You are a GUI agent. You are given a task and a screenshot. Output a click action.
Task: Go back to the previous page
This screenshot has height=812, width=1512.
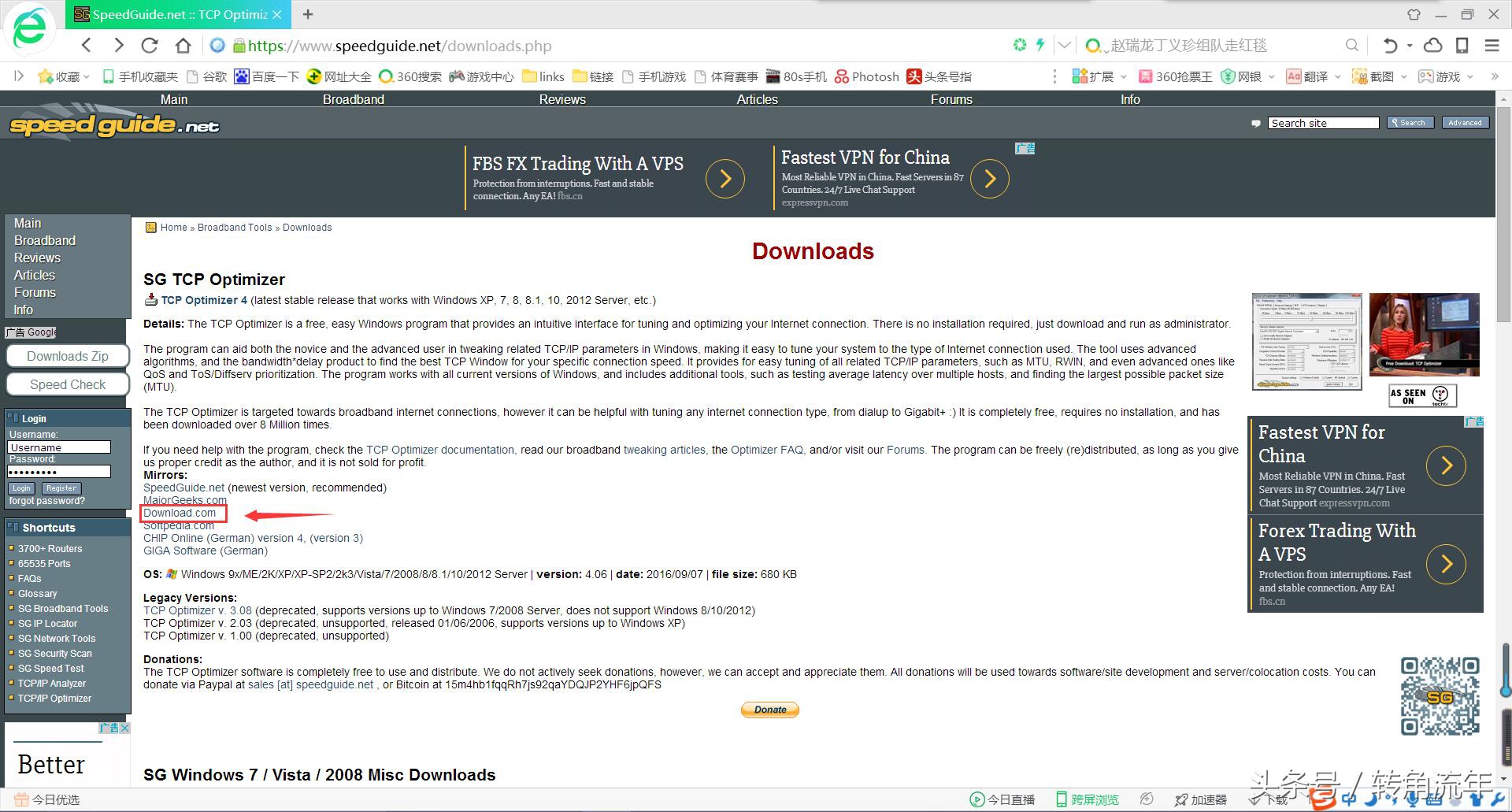[87, 46]
